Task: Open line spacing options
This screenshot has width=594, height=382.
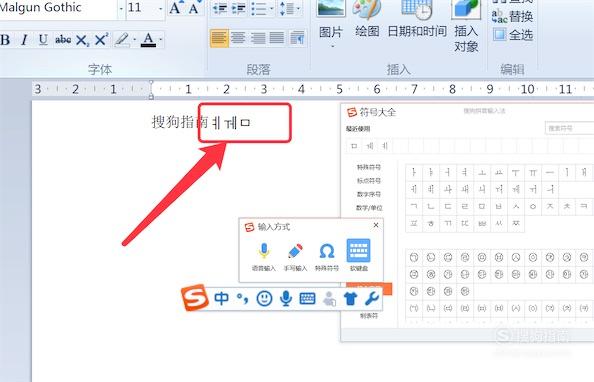Action: click(x=290, y=8)
